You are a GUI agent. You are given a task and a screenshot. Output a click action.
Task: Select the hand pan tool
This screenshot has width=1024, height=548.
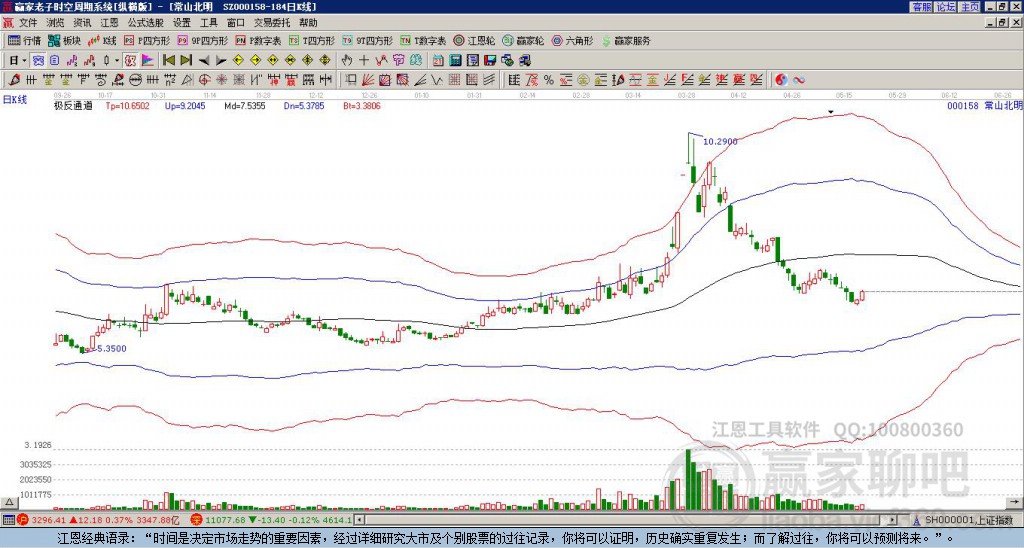[x=347, y=60]
